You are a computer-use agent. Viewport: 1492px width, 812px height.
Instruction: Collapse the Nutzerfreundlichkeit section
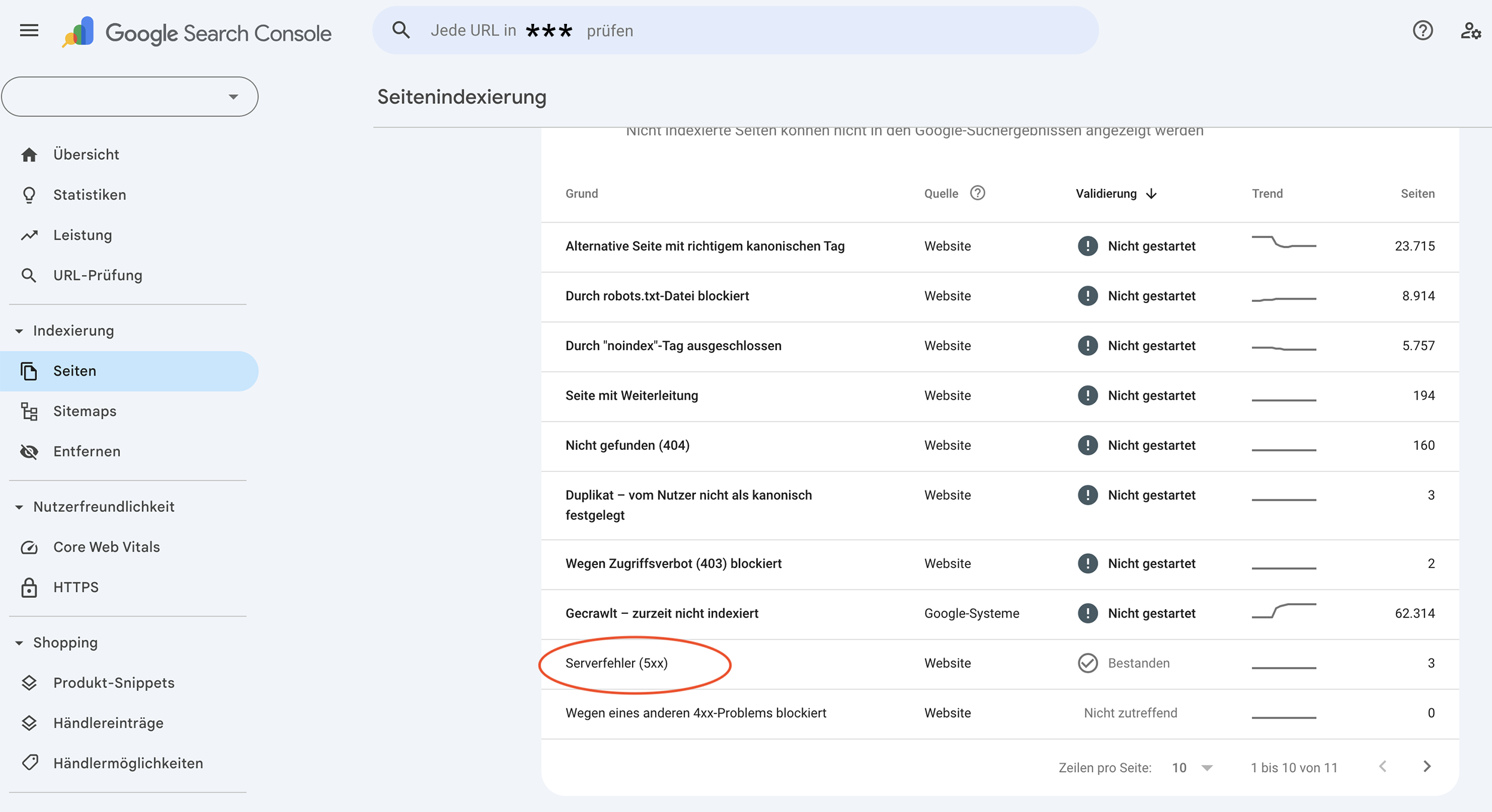[19, 507]
